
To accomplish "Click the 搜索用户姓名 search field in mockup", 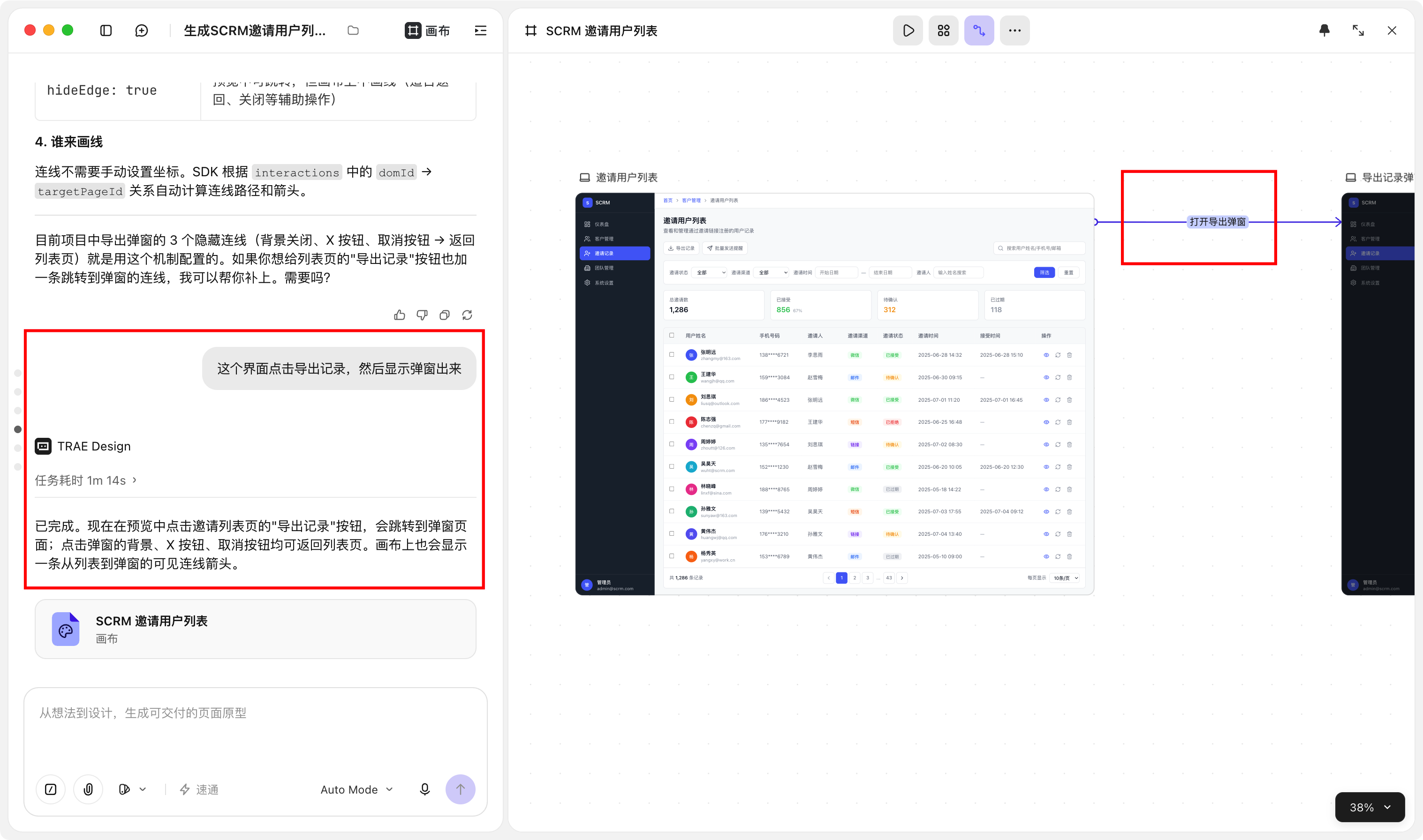I will click(x=1039, y=248).
